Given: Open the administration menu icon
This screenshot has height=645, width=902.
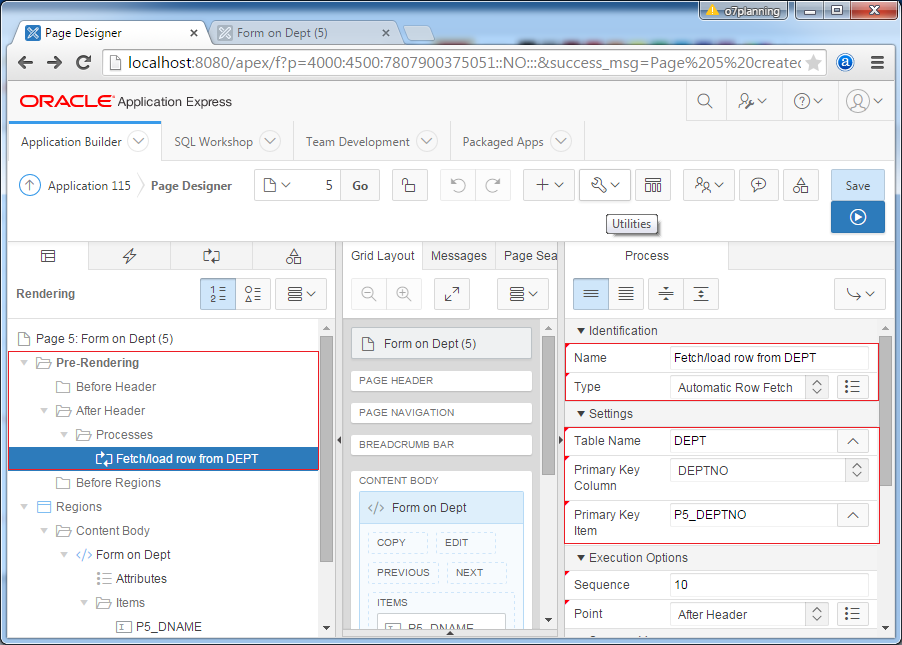Looking at the screenshot, I should click(x=753, y=101).
